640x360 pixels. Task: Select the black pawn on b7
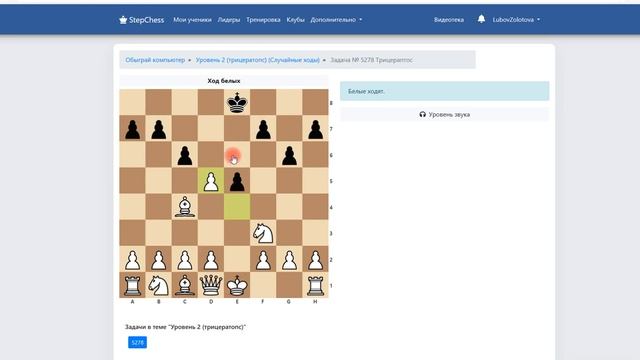point(159,129)
